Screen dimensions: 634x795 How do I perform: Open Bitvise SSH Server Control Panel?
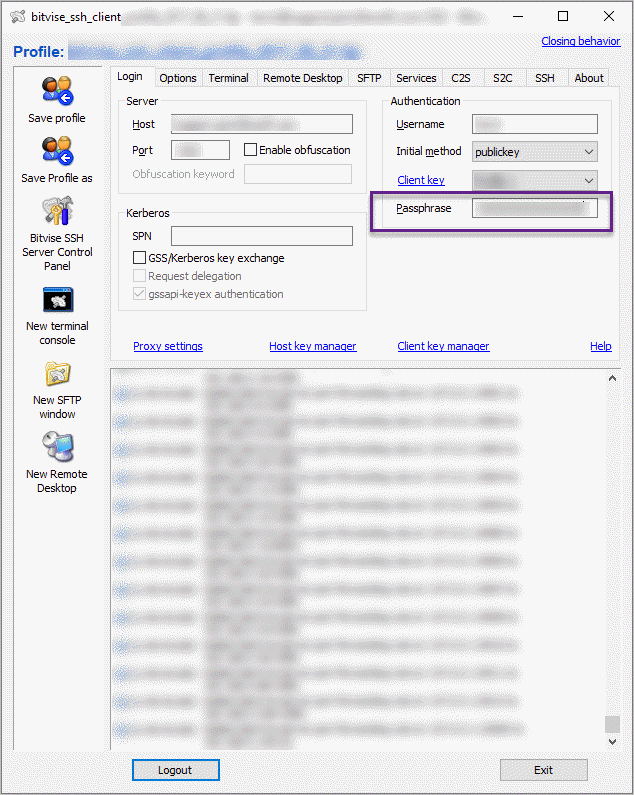point(56,211)
